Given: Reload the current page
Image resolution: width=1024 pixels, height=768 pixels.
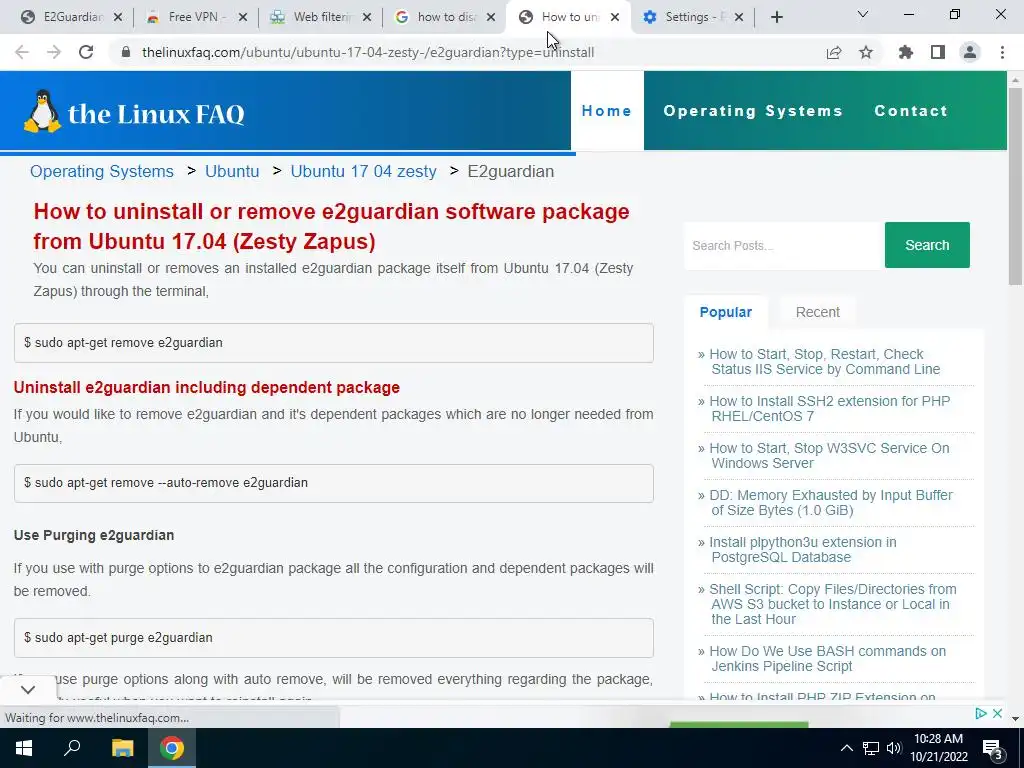Looking at the screenshot, I should click(x=86, y=52).
